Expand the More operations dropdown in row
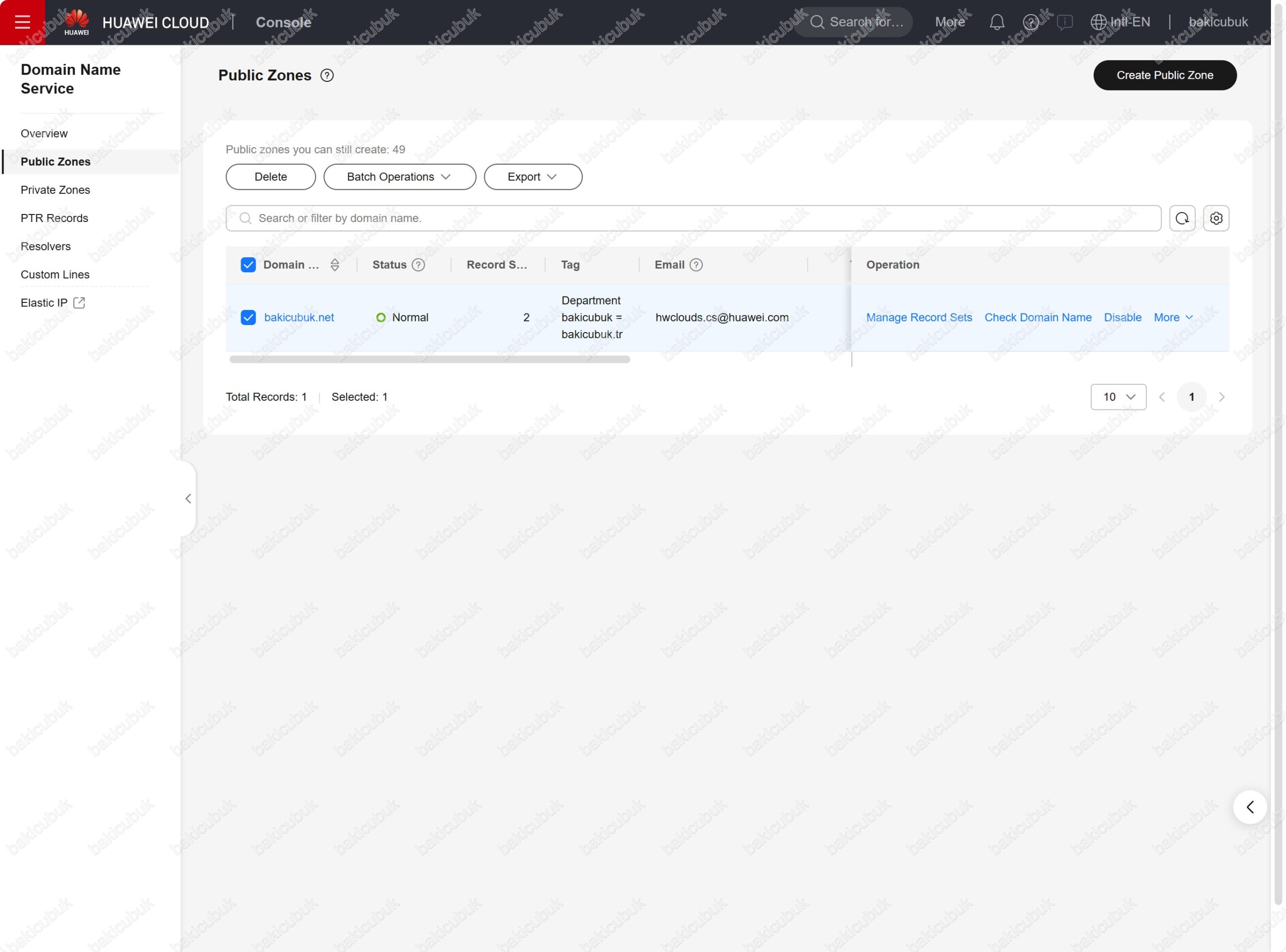This screenshot has width=1286, height=952. 1173,318
